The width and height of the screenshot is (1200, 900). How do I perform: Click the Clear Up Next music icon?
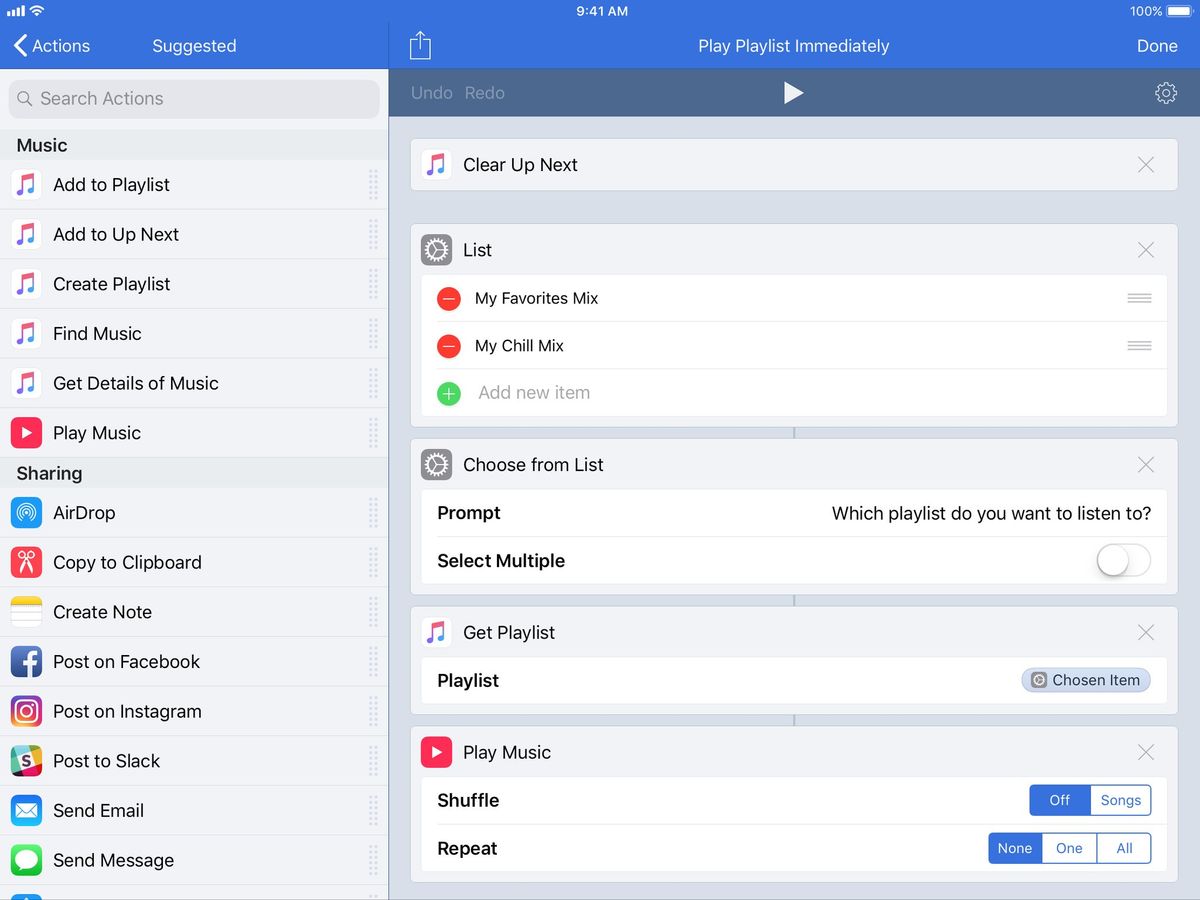click(435, 164)
